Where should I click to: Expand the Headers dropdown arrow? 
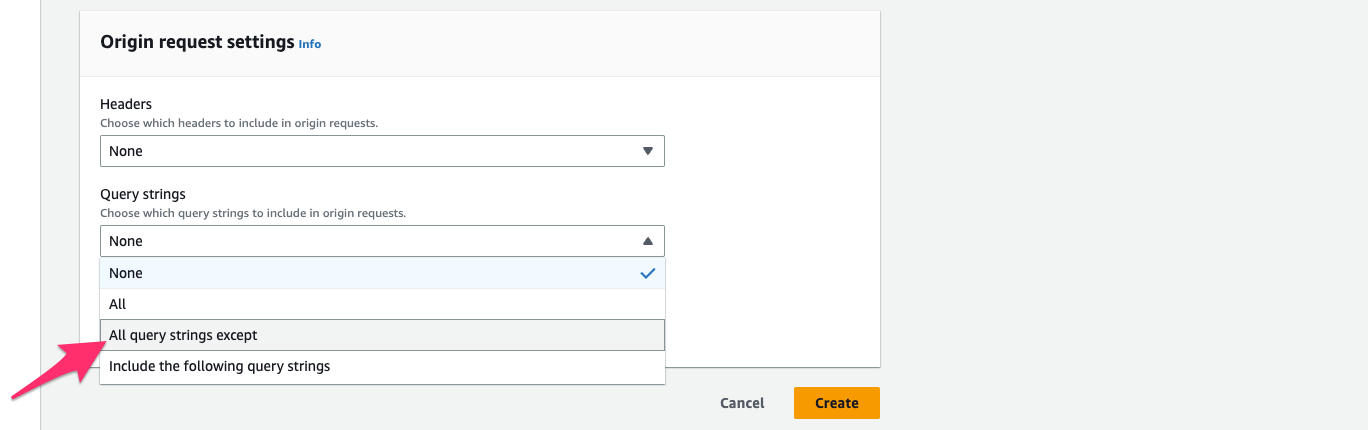tap(647, 151)
